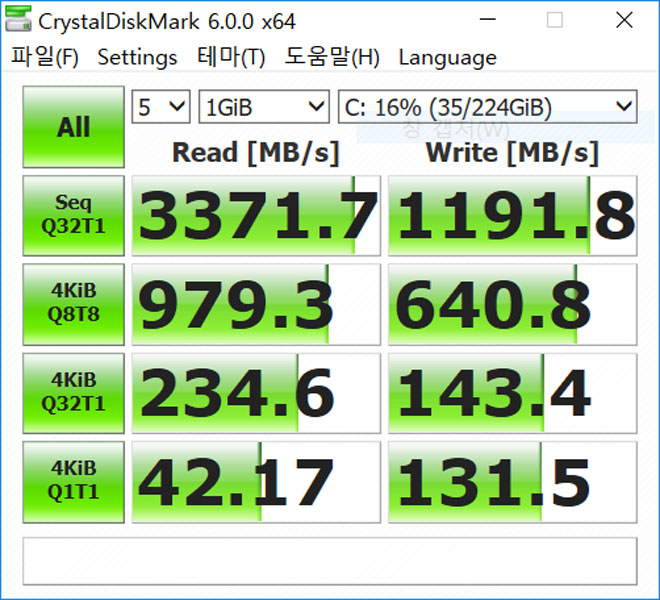Select the Seq read result 3371.7

(x=256, y=216)
